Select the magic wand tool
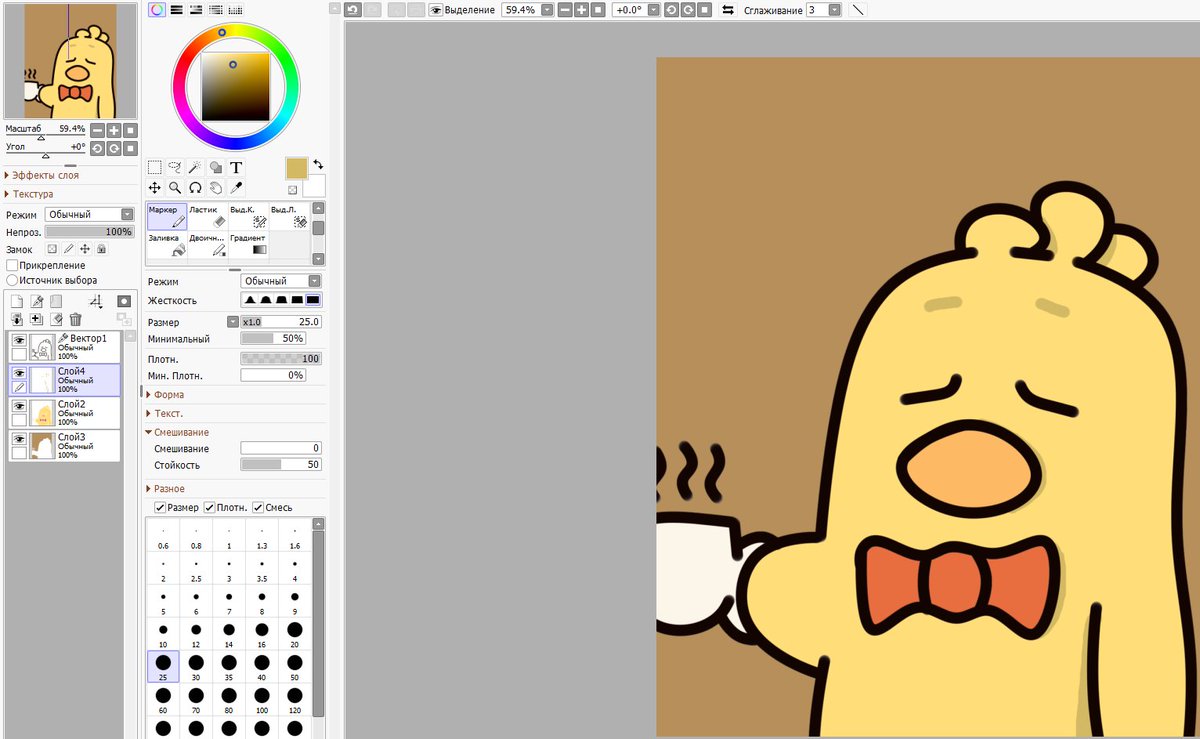The image size is (1200, 739). click(x=196, y=168)
